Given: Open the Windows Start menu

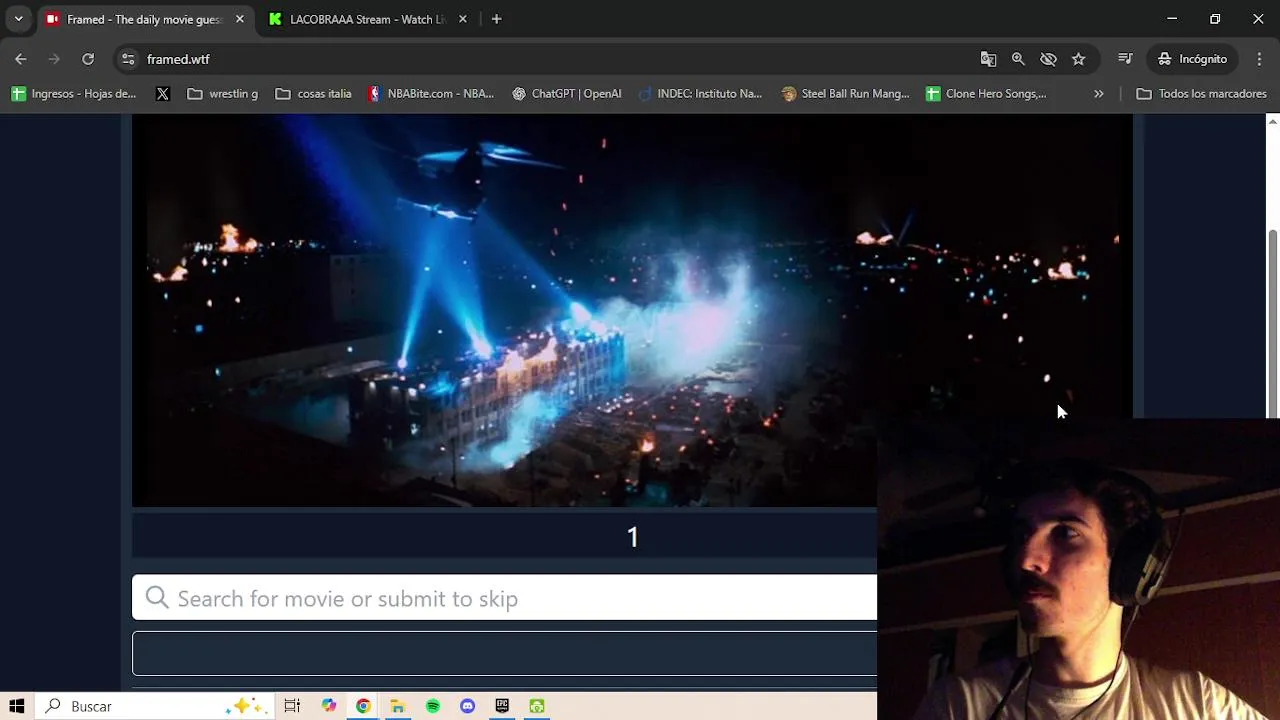Looking at the screenshot, I should [17, 706].
